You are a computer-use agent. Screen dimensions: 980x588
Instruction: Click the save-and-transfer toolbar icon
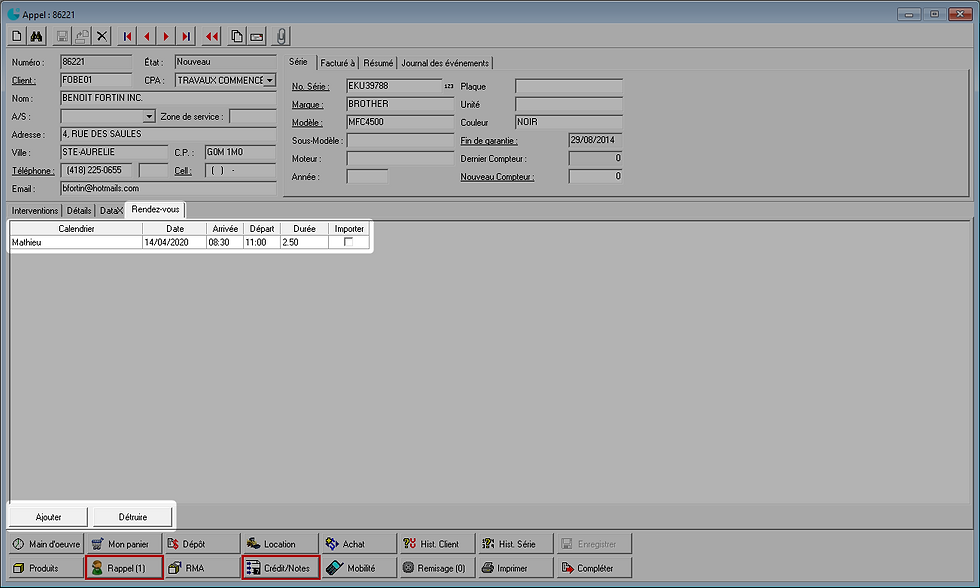[81, 36]
